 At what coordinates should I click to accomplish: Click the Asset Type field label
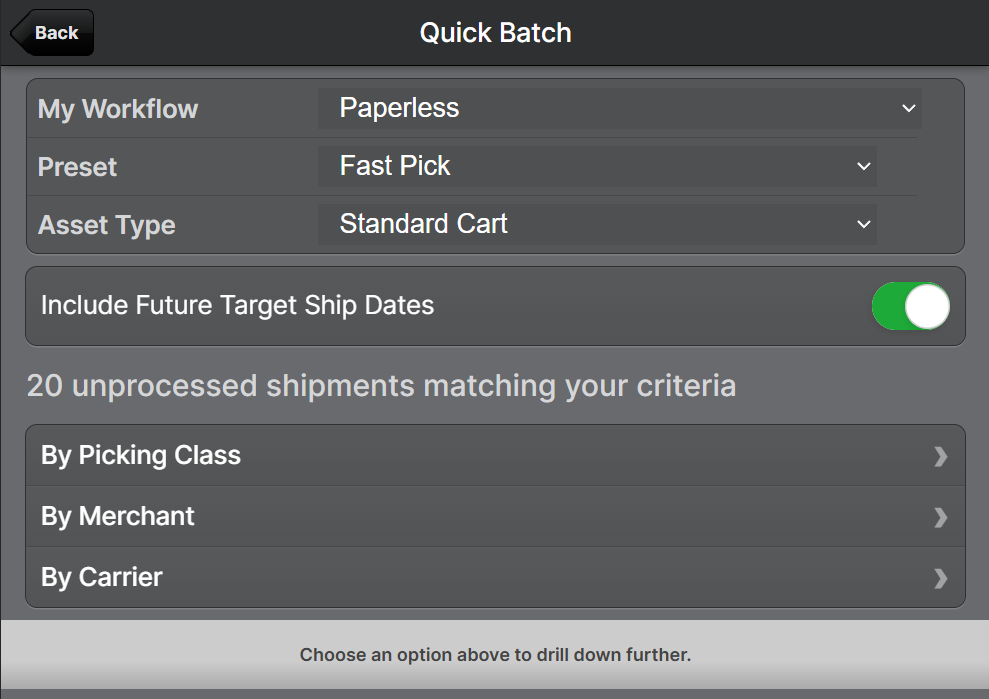(106, 225)
